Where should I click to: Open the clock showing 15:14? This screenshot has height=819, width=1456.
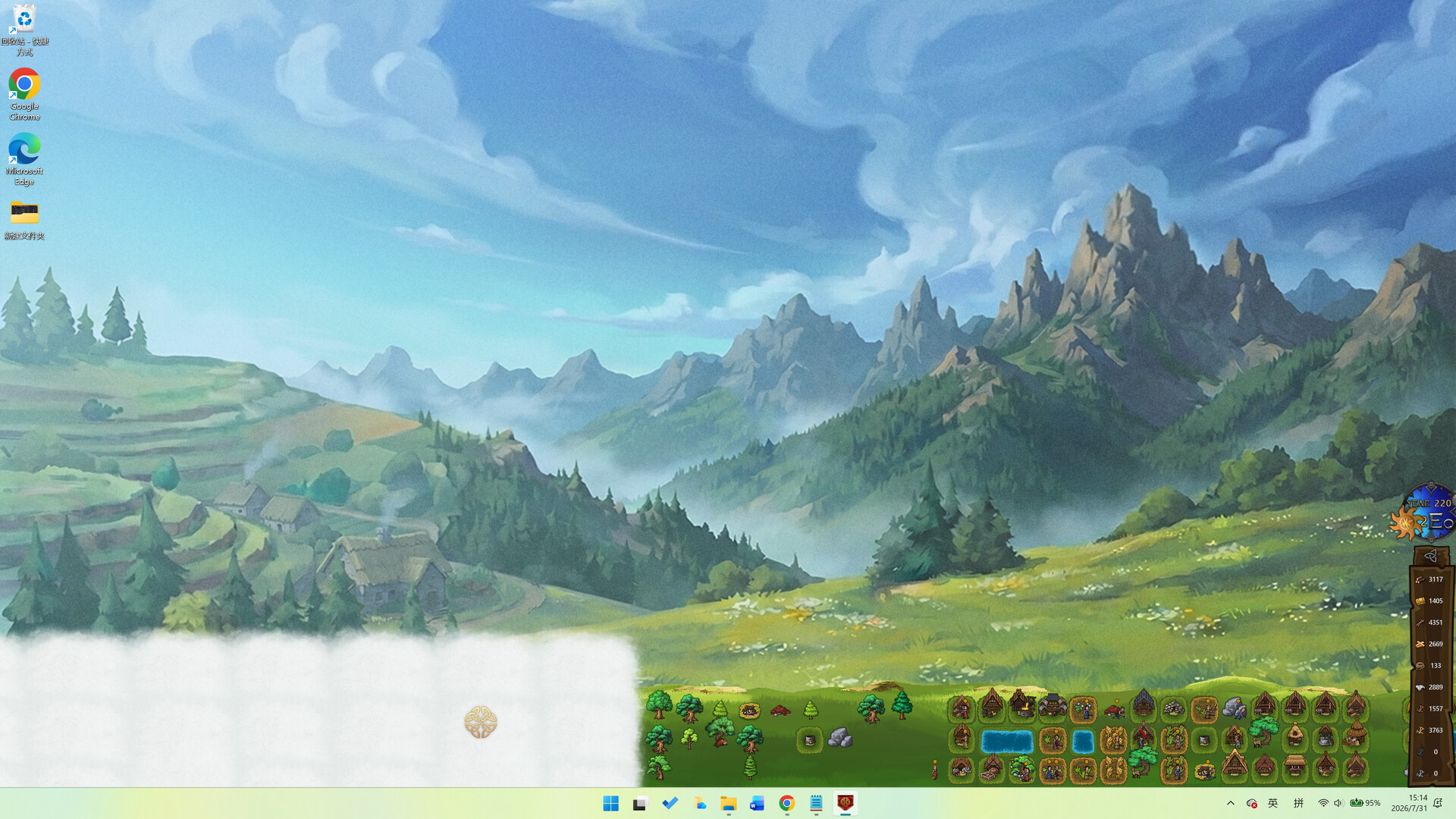coord(1409,803)
